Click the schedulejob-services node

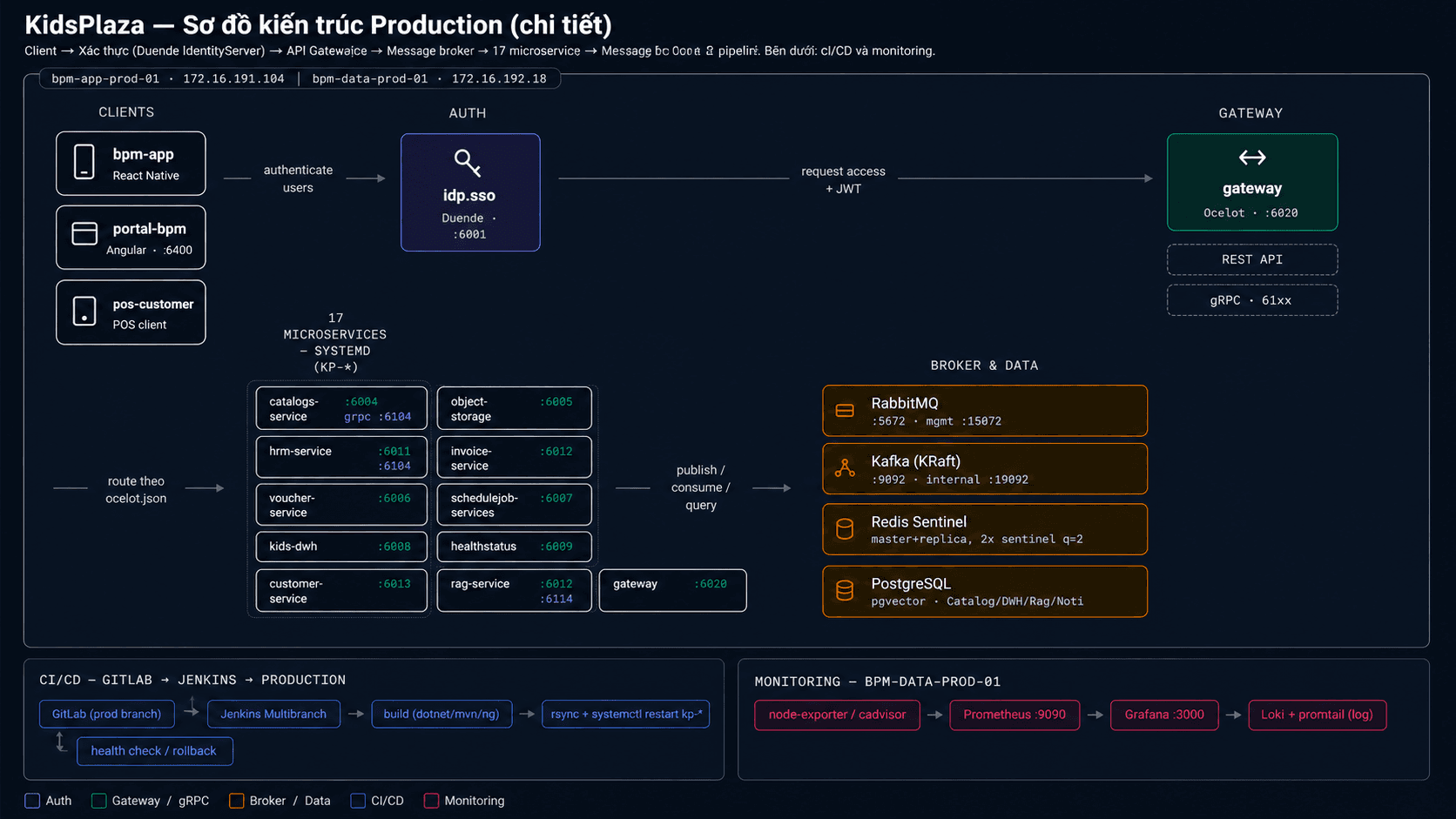pos(514,504)
